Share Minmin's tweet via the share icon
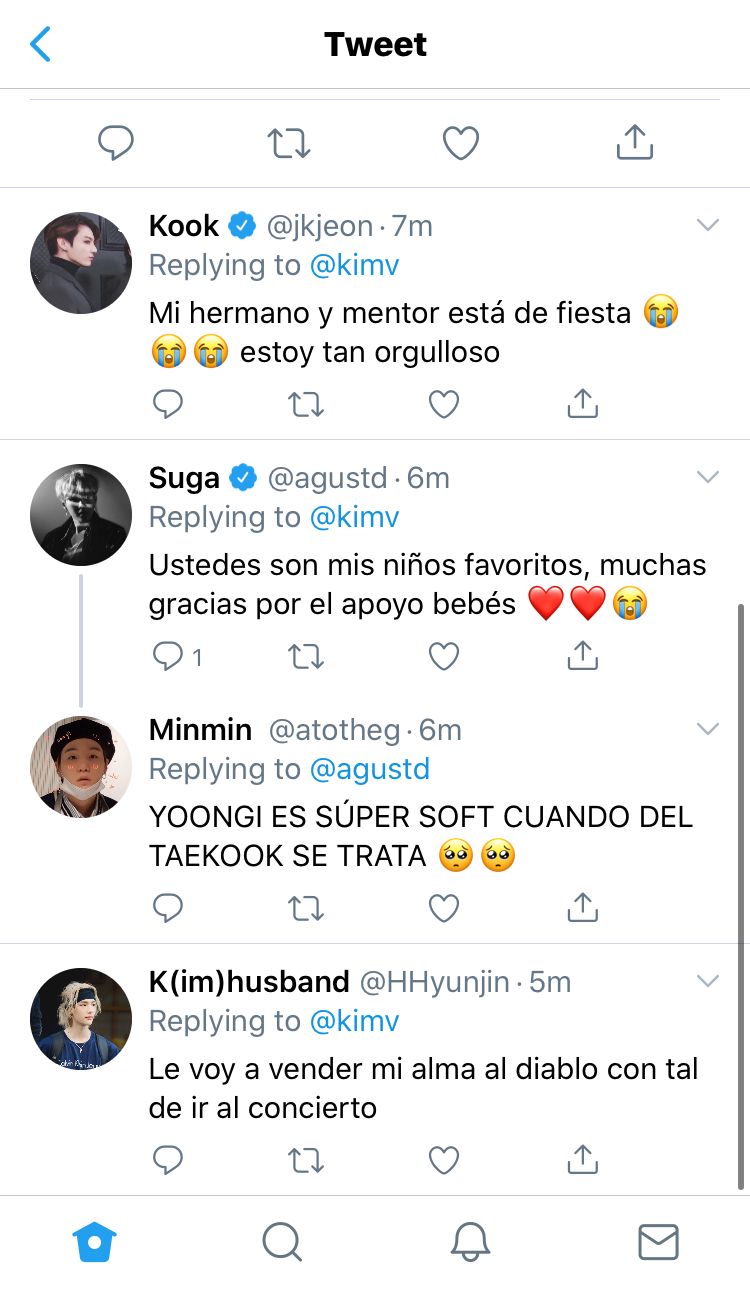The image size is (750, 1294). pyautogui.click(x=582, y=907)
